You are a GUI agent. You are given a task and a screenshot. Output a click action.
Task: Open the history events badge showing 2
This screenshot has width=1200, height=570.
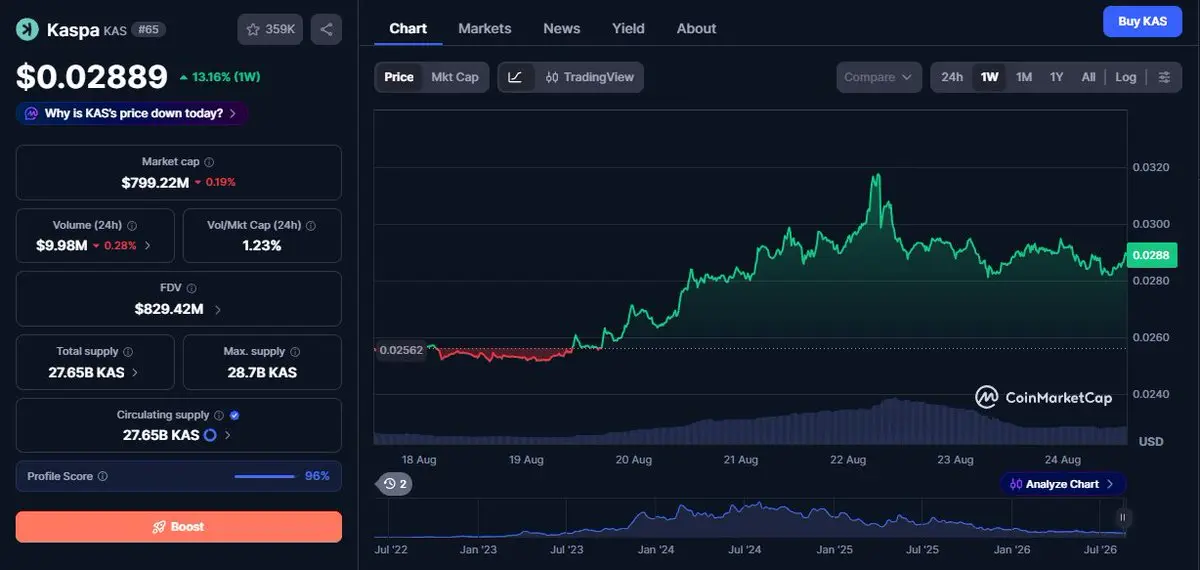(x=395, y=484)
